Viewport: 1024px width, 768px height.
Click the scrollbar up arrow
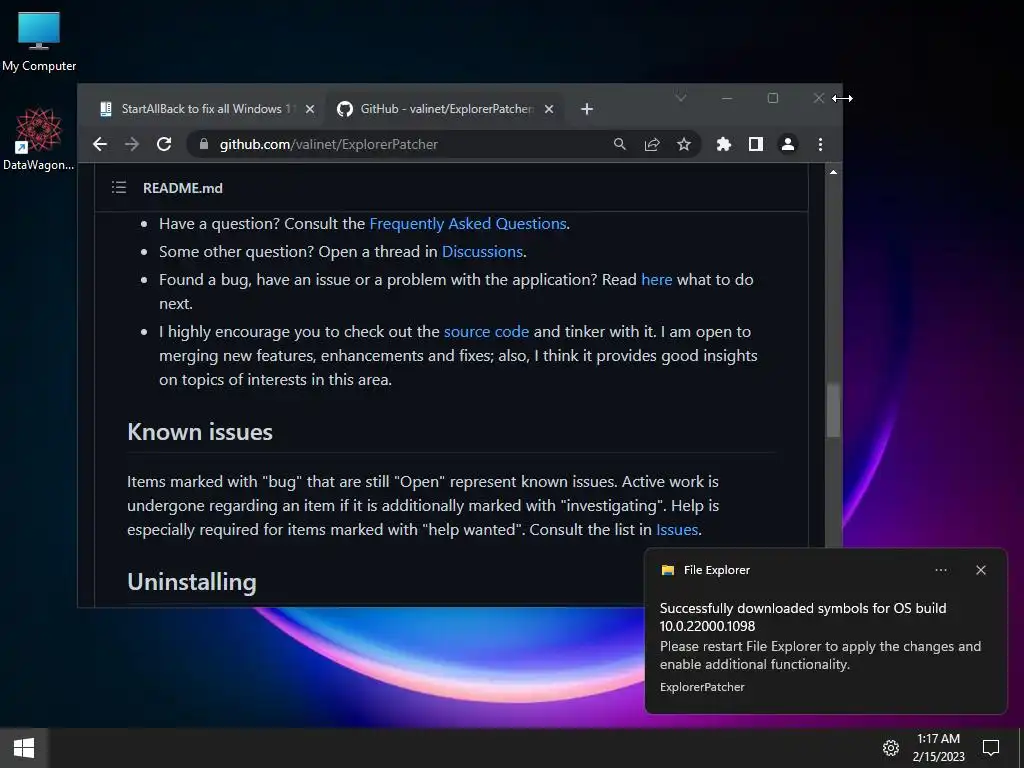833,172
